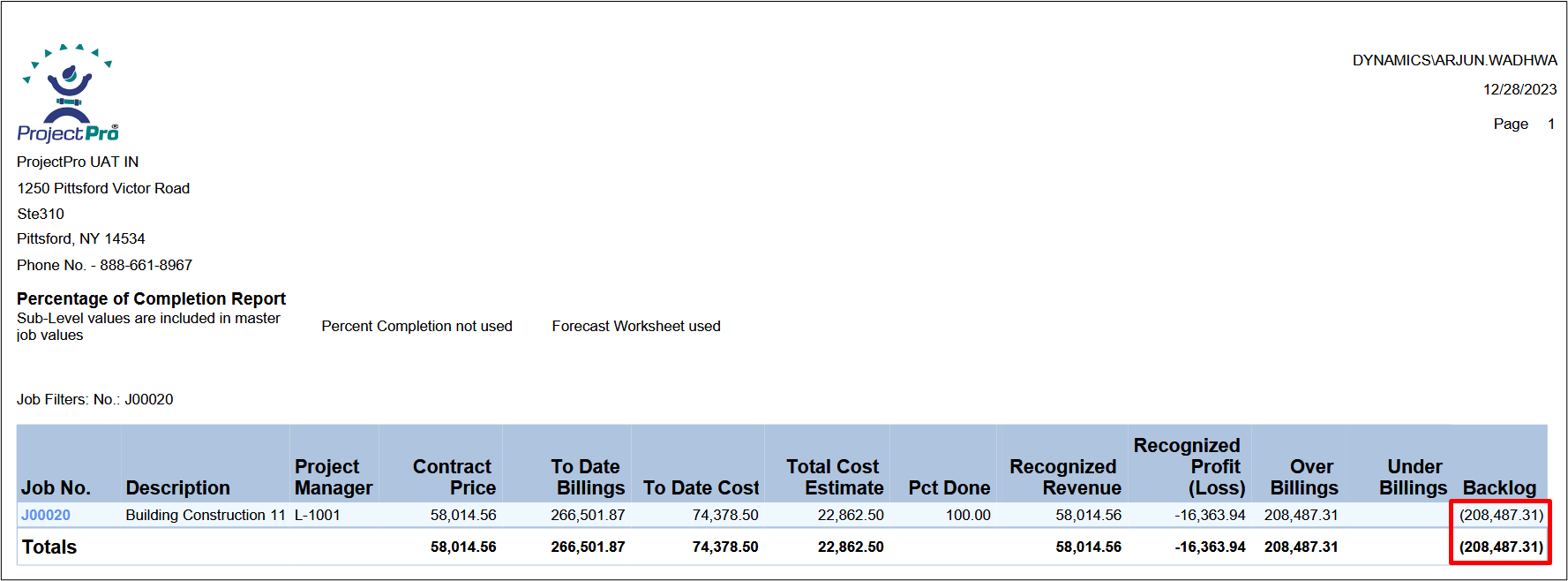
Task: Select the company name ProjectPro UAT IN
Action: [x=78, y=162]
